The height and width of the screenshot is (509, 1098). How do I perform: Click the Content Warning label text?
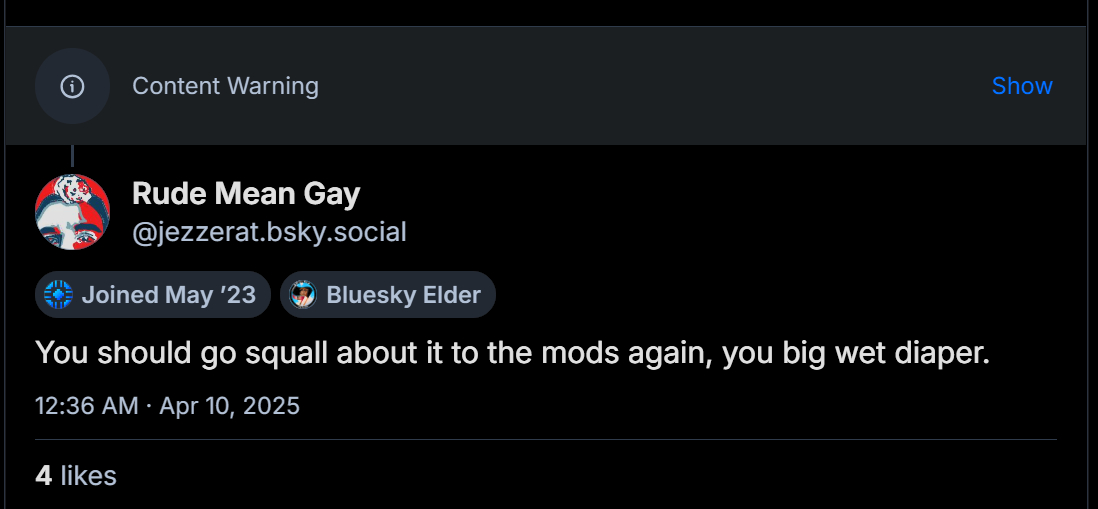pyautogui.click(x=225, y=86)
